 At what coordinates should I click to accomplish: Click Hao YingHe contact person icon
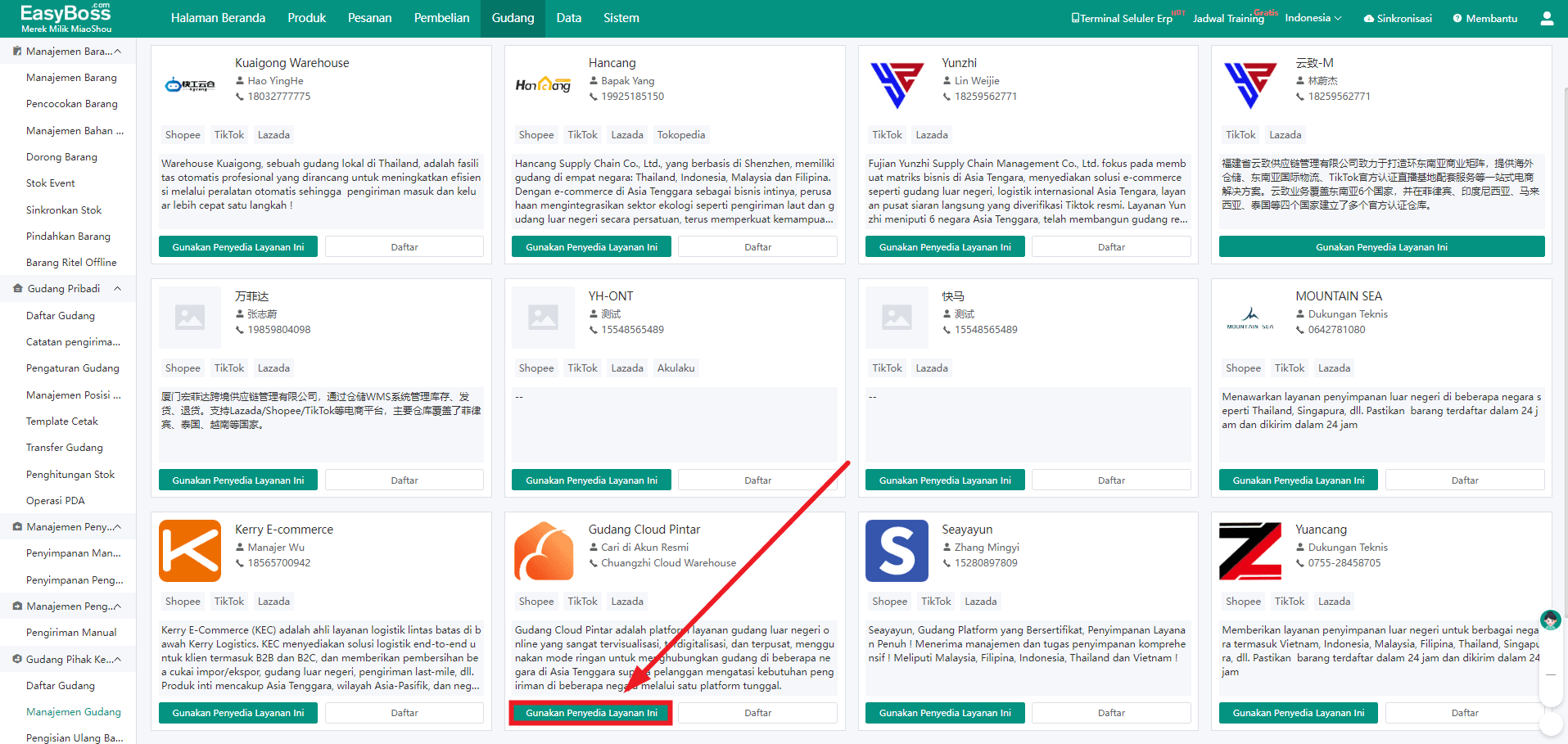pos(240,81)
